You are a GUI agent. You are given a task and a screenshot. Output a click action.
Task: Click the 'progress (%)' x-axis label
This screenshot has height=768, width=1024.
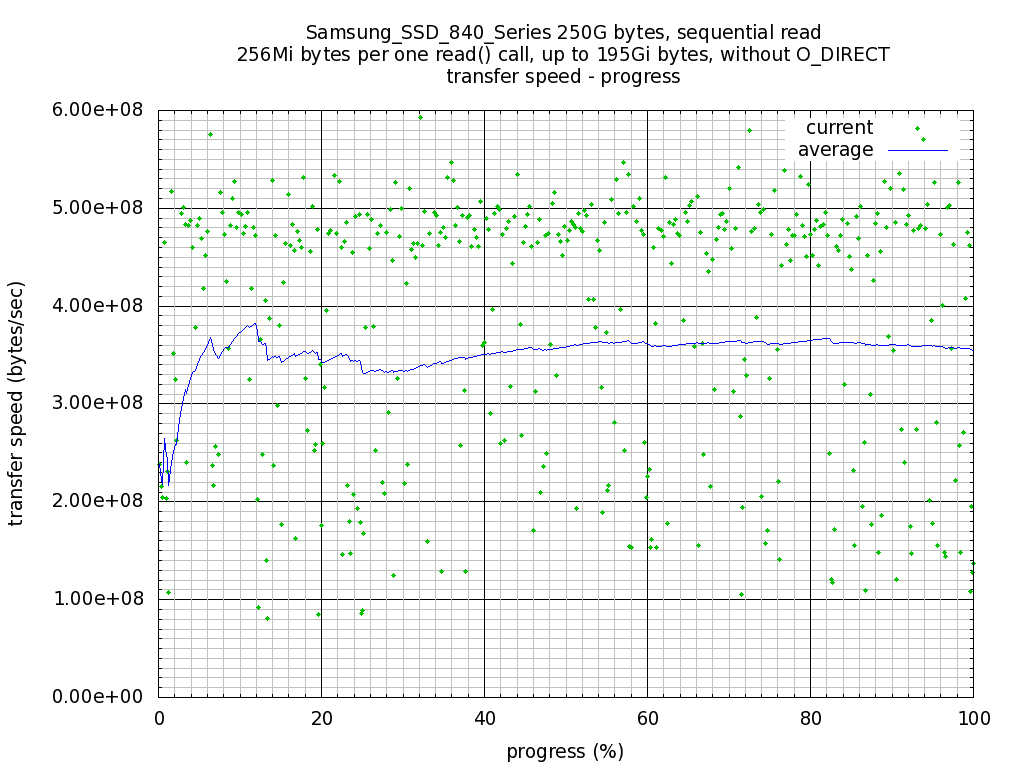pyautogui.click(x=565, y=751)
